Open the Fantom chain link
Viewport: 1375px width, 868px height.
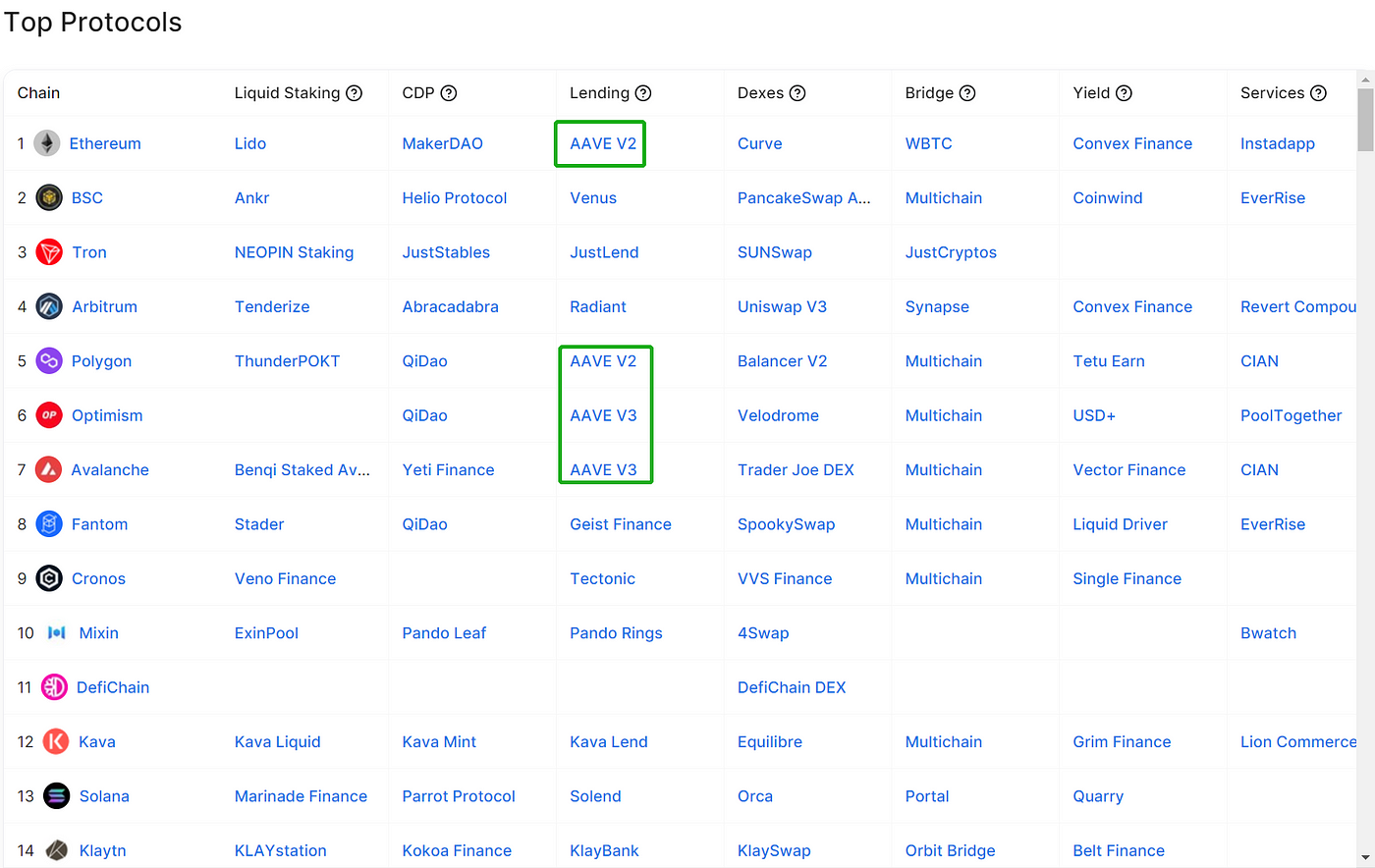pyautogui.click(x=99, y=524)
